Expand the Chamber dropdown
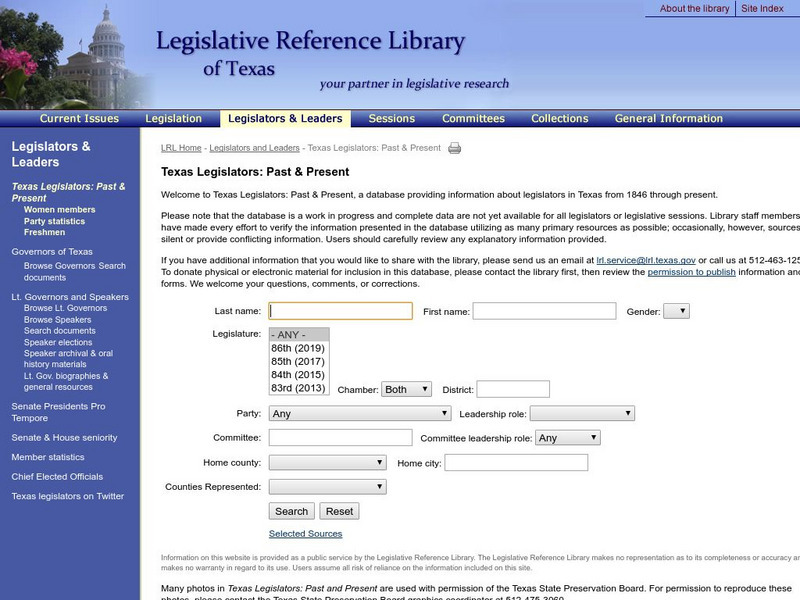 [x=407, y=389]
